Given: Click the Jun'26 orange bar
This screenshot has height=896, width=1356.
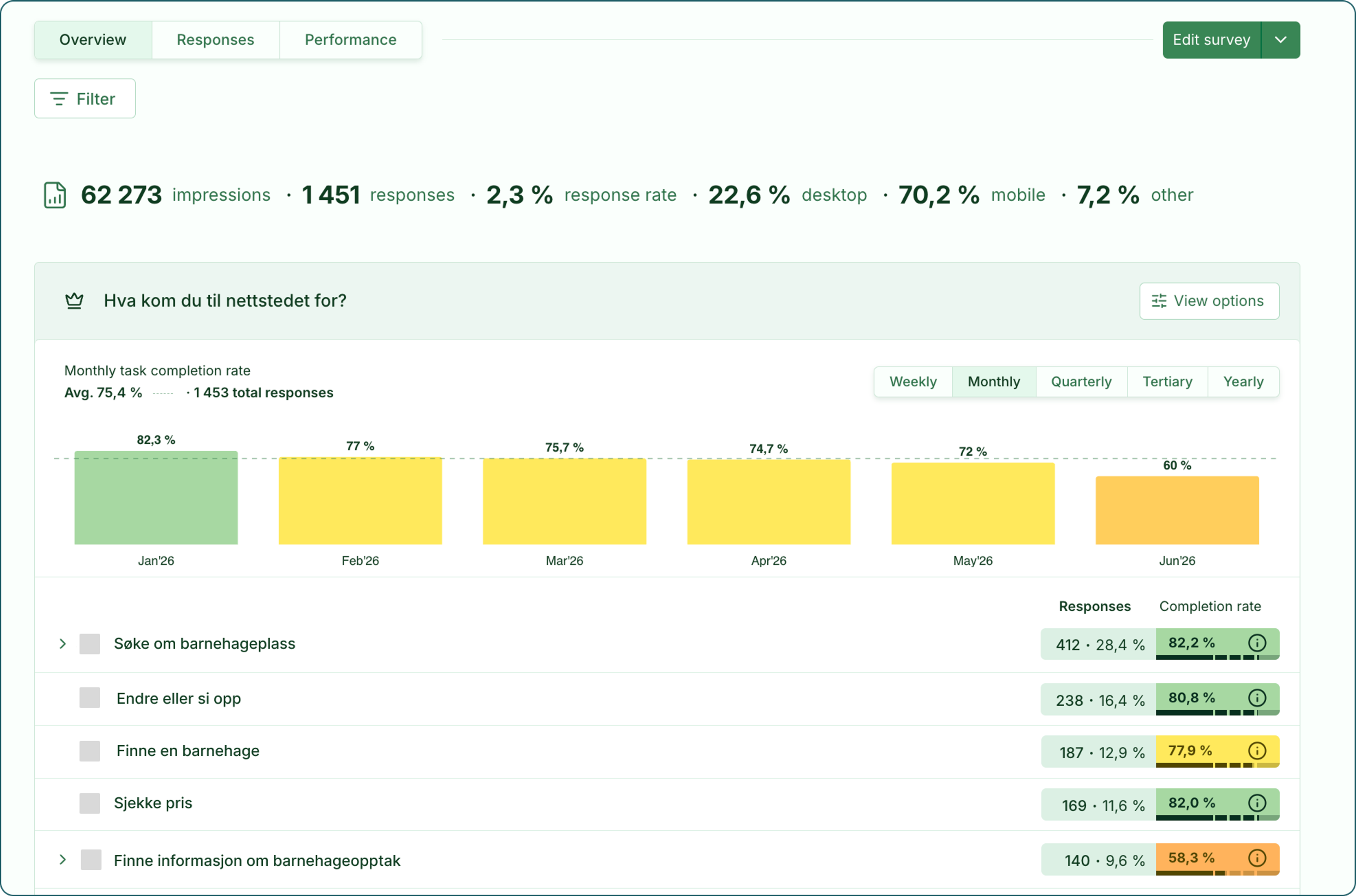Looking at the screenshot, I should pos(1177,510).
